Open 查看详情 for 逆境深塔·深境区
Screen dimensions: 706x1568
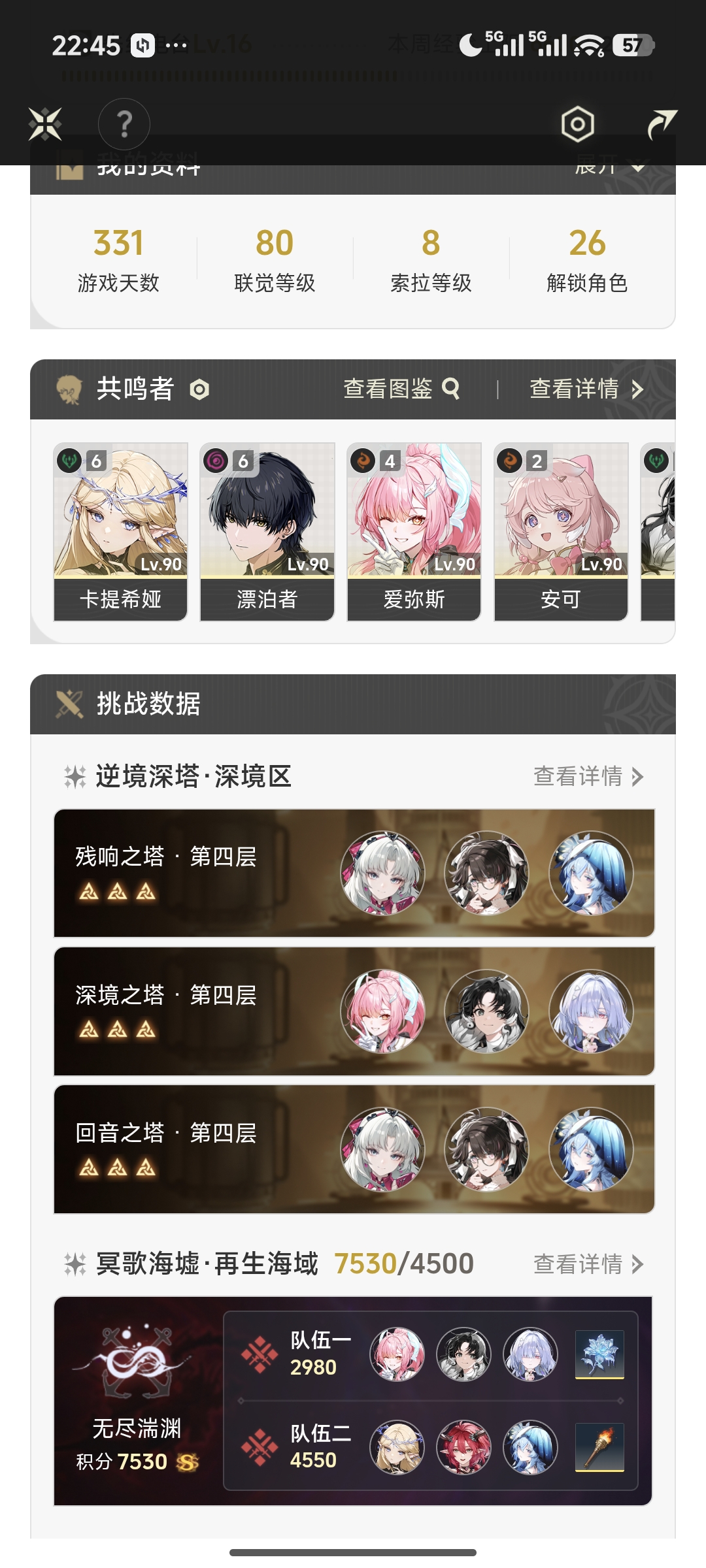pos(588,776)
